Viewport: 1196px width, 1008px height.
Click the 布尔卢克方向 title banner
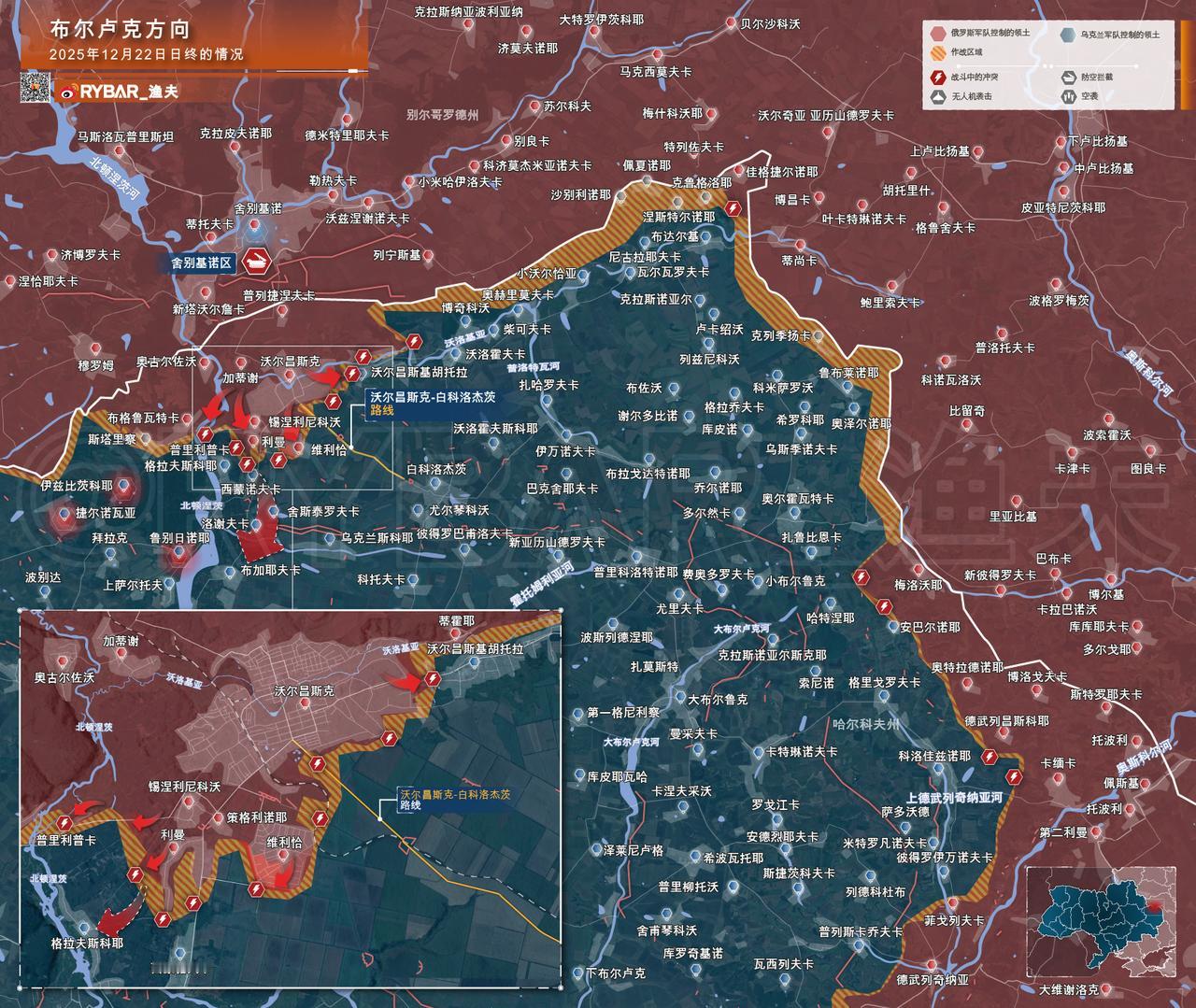tap(123, 29)
